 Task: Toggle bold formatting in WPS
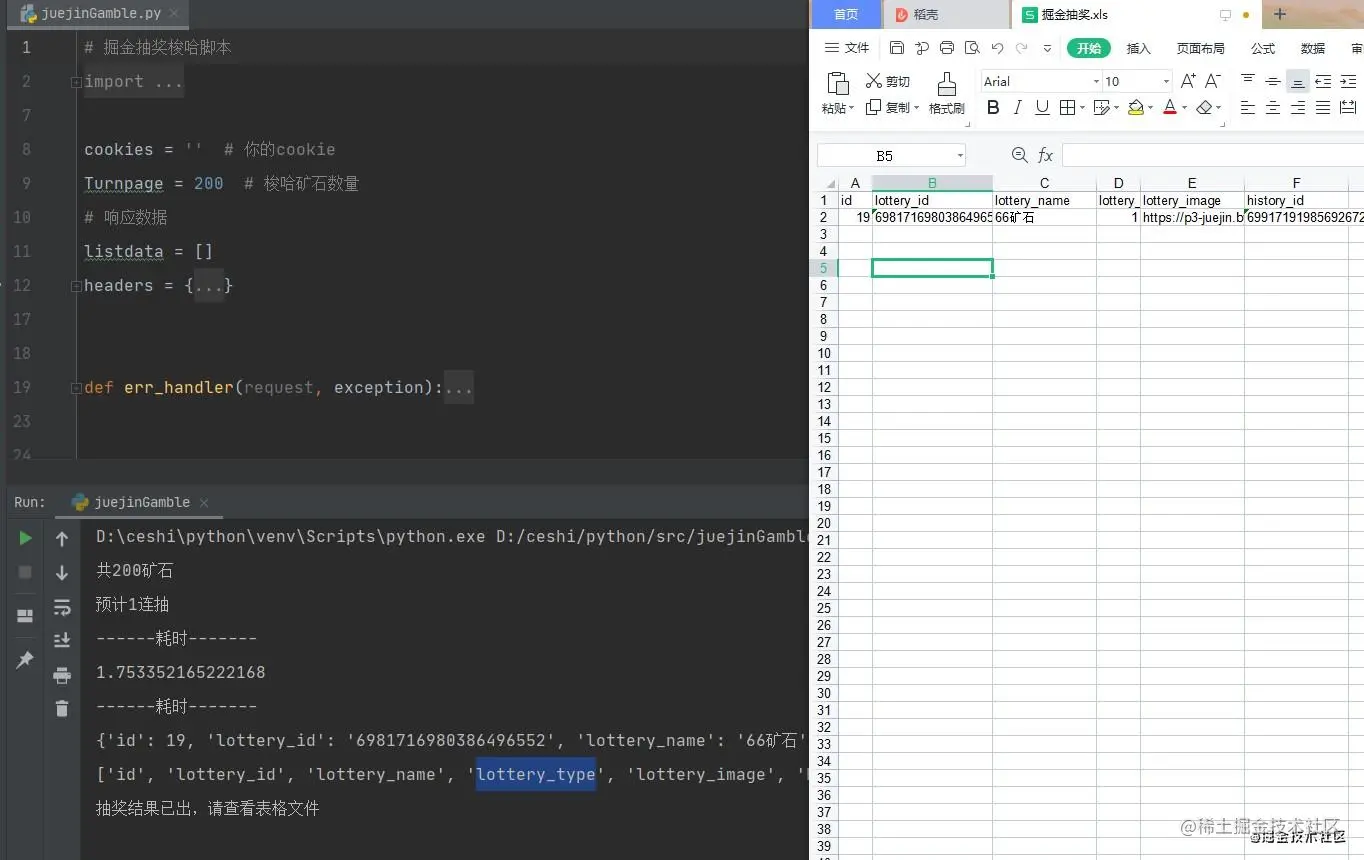pos(993,107)
